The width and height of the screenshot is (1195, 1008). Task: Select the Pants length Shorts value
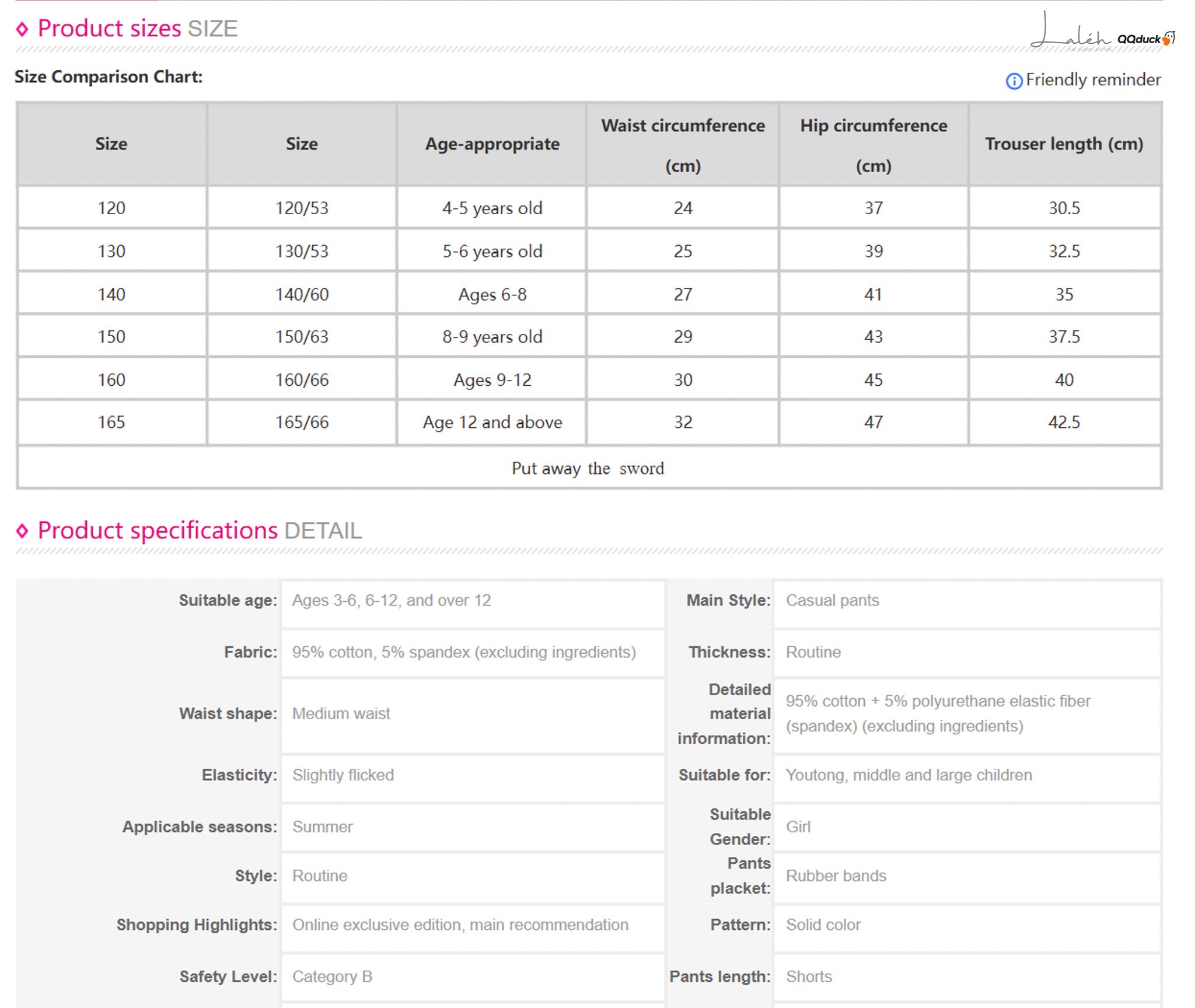pyautogui.click(x=966, y=976)
